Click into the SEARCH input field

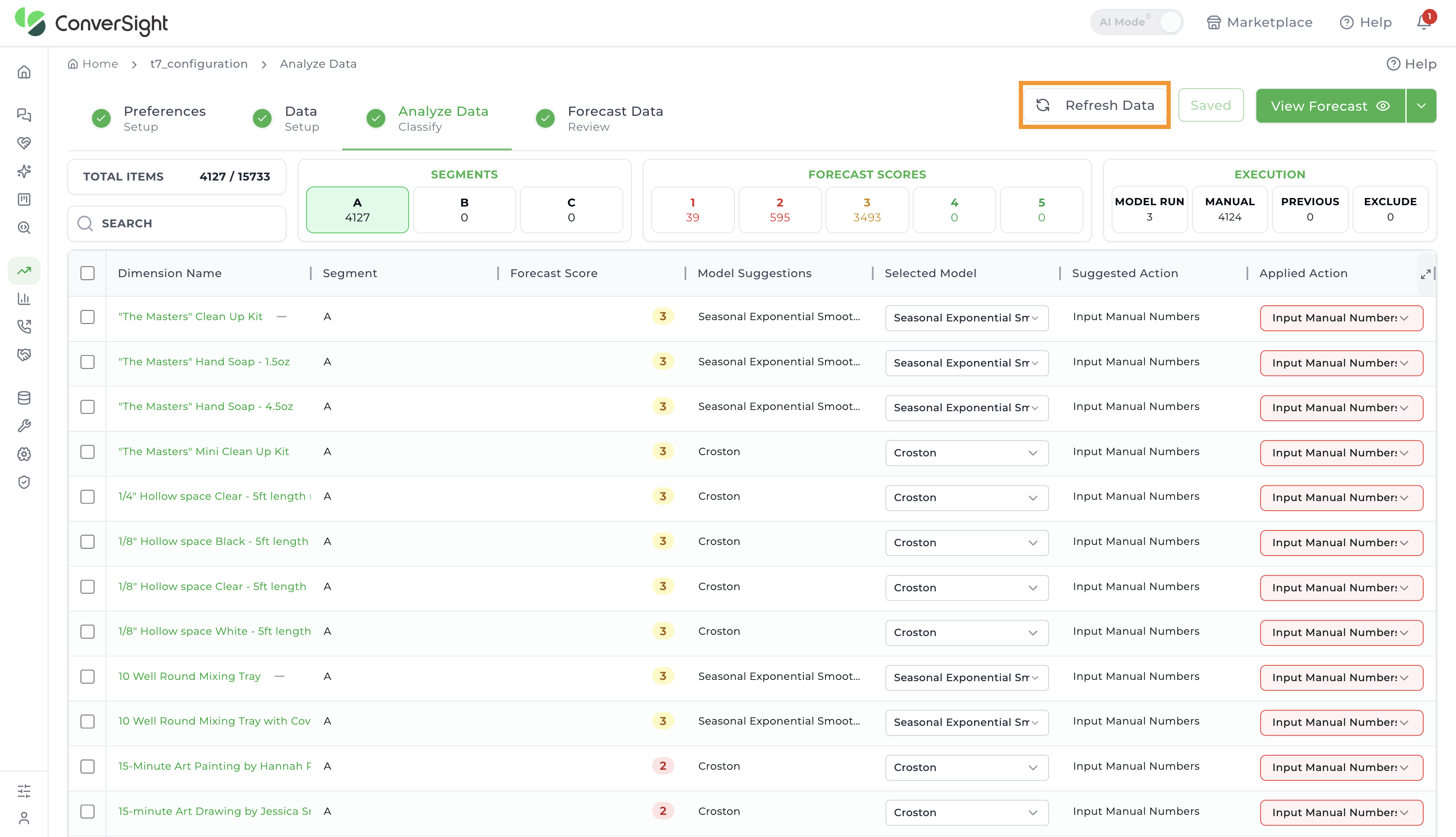(x=177, y=223)
